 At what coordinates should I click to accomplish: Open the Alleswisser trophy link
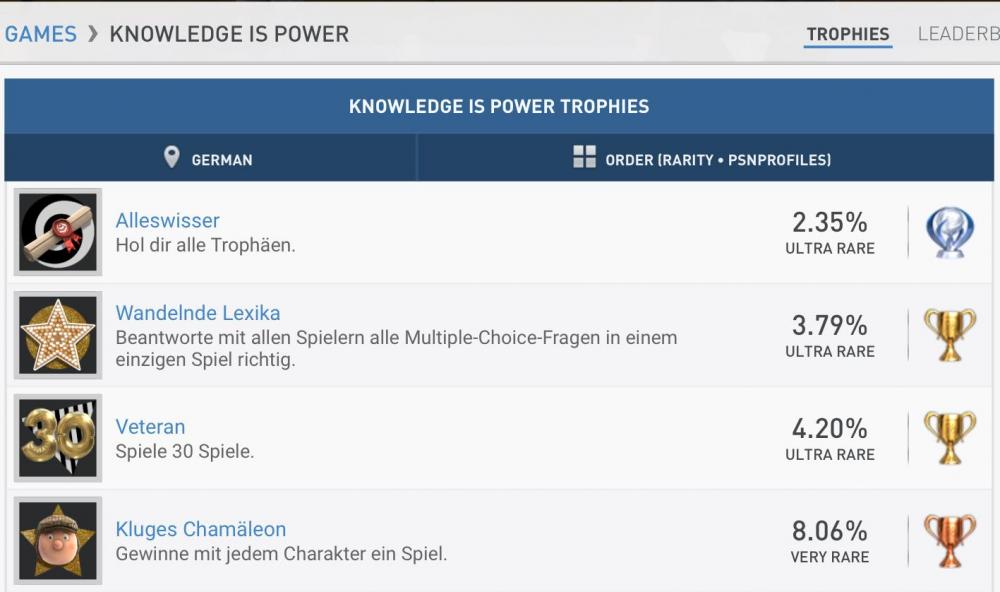click(x=167, y=220)
